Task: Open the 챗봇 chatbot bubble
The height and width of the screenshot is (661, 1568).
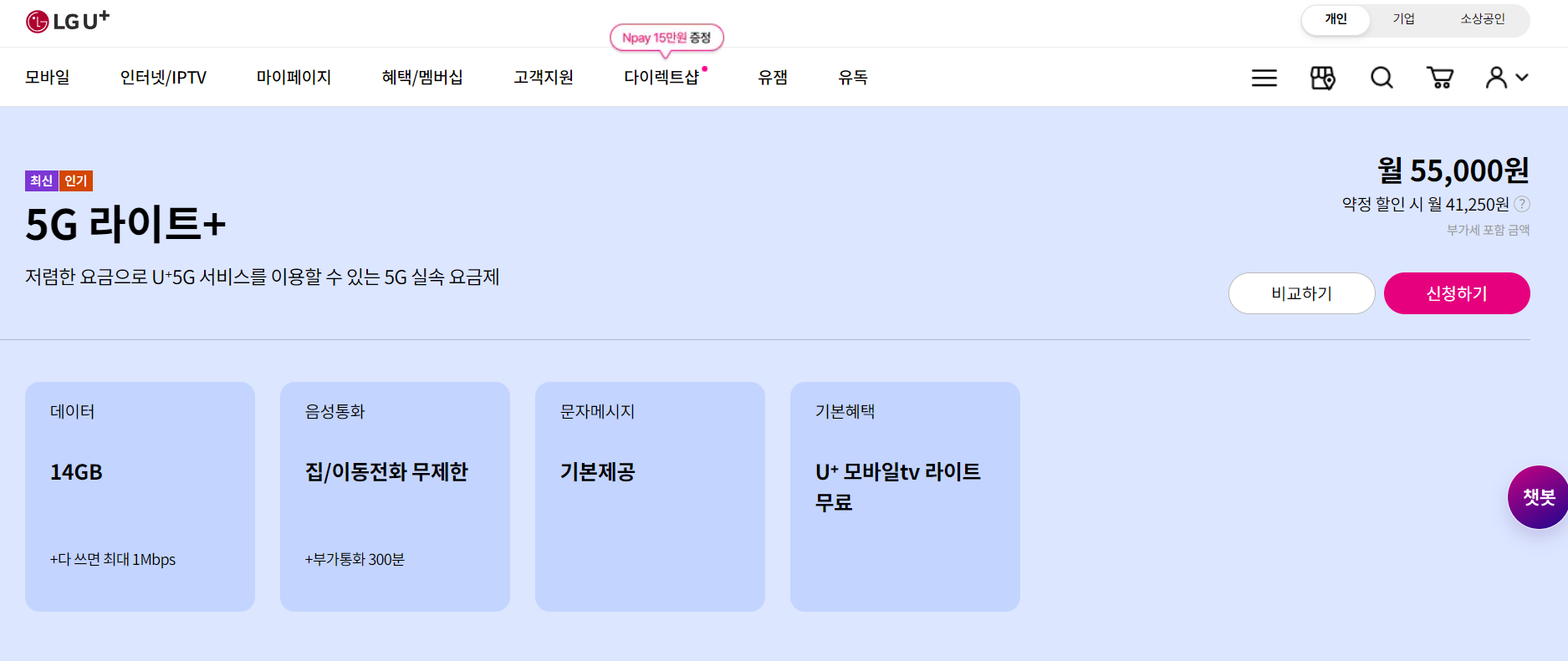Action: 1539,496
